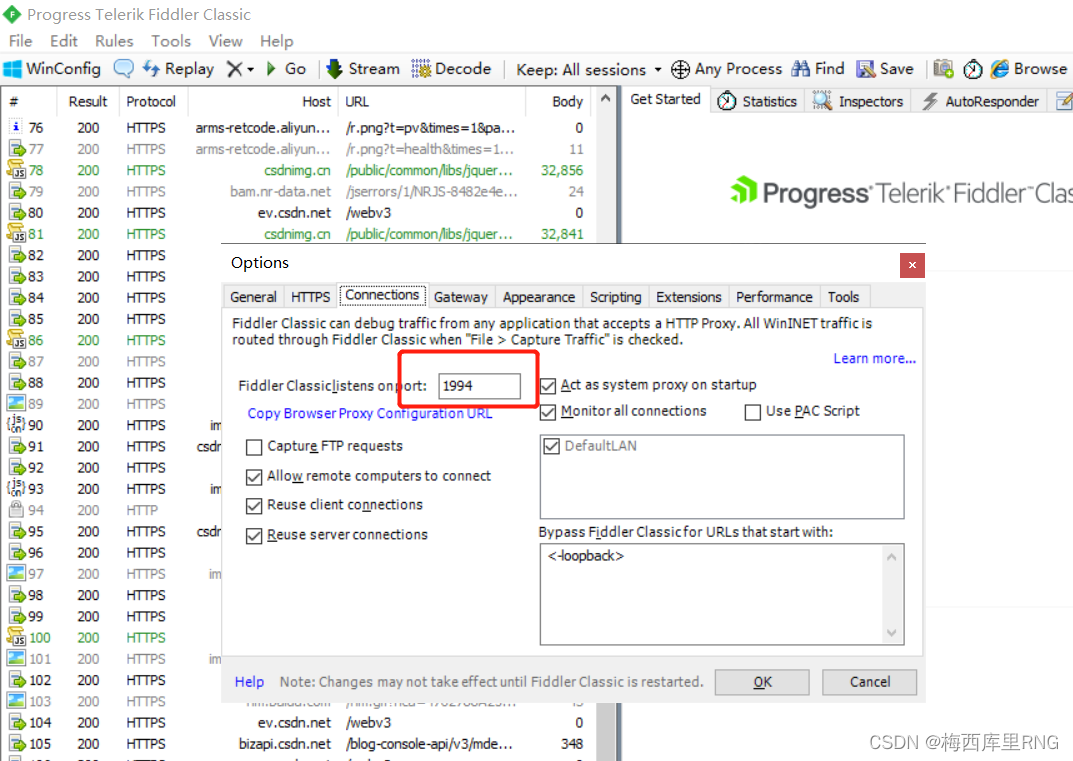1073x761 pixels.
Task: Click the Protocol column header
Action: point(152,102)
